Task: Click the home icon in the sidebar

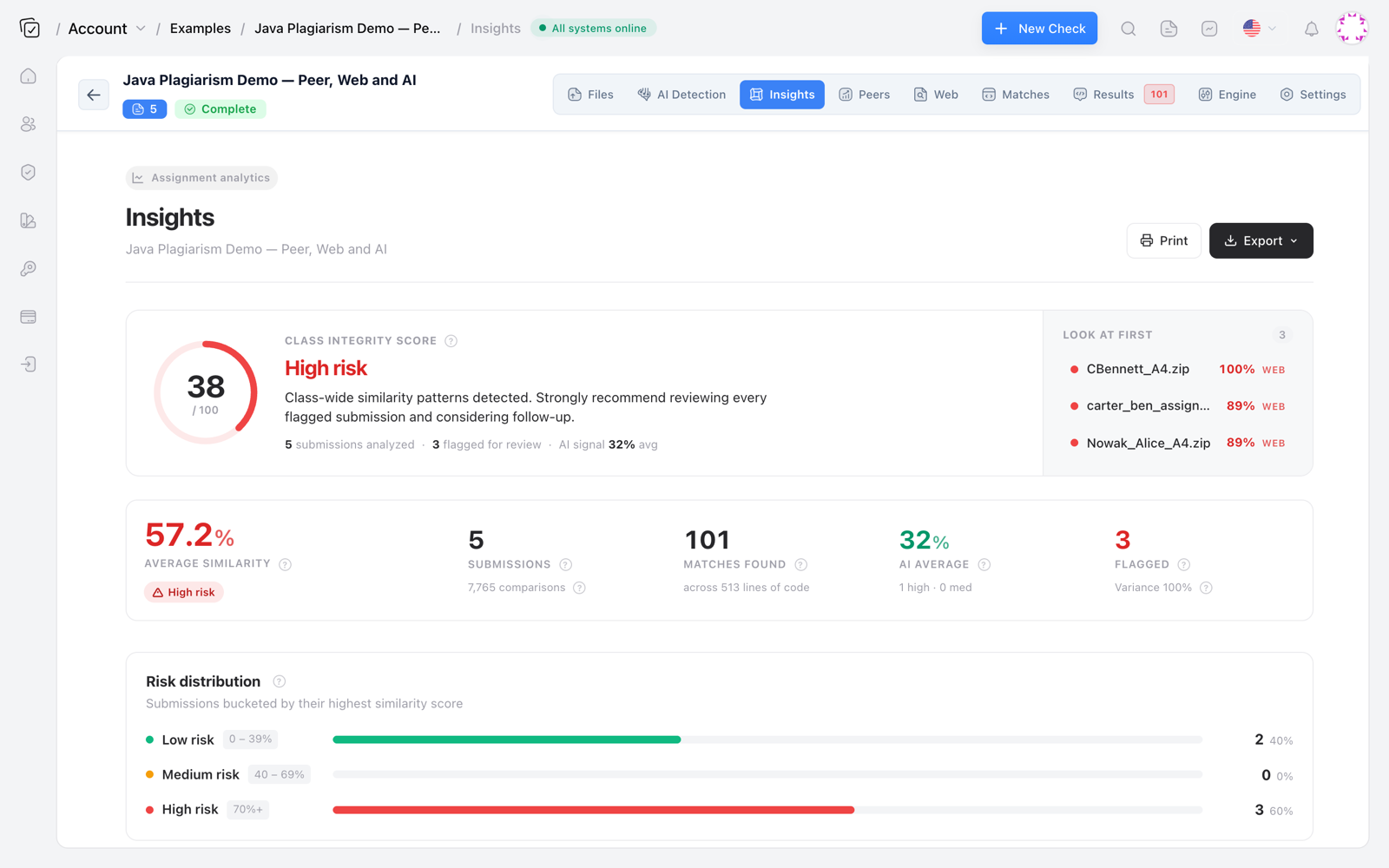Action: click(29, 76)
